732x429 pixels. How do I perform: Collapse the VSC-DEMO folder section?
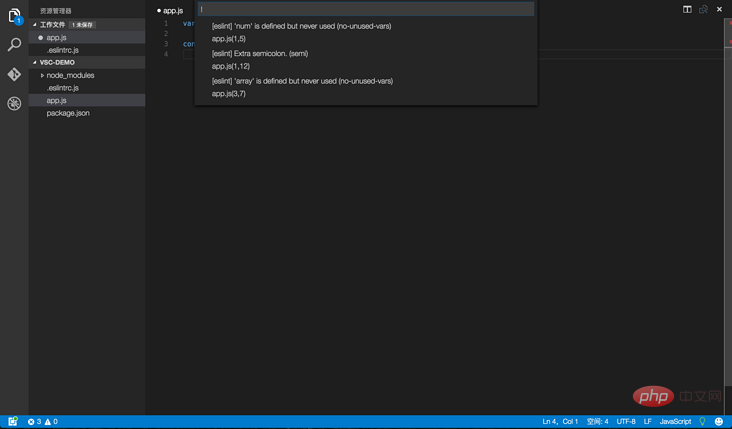pyautogui.click(x=56, y=62)
